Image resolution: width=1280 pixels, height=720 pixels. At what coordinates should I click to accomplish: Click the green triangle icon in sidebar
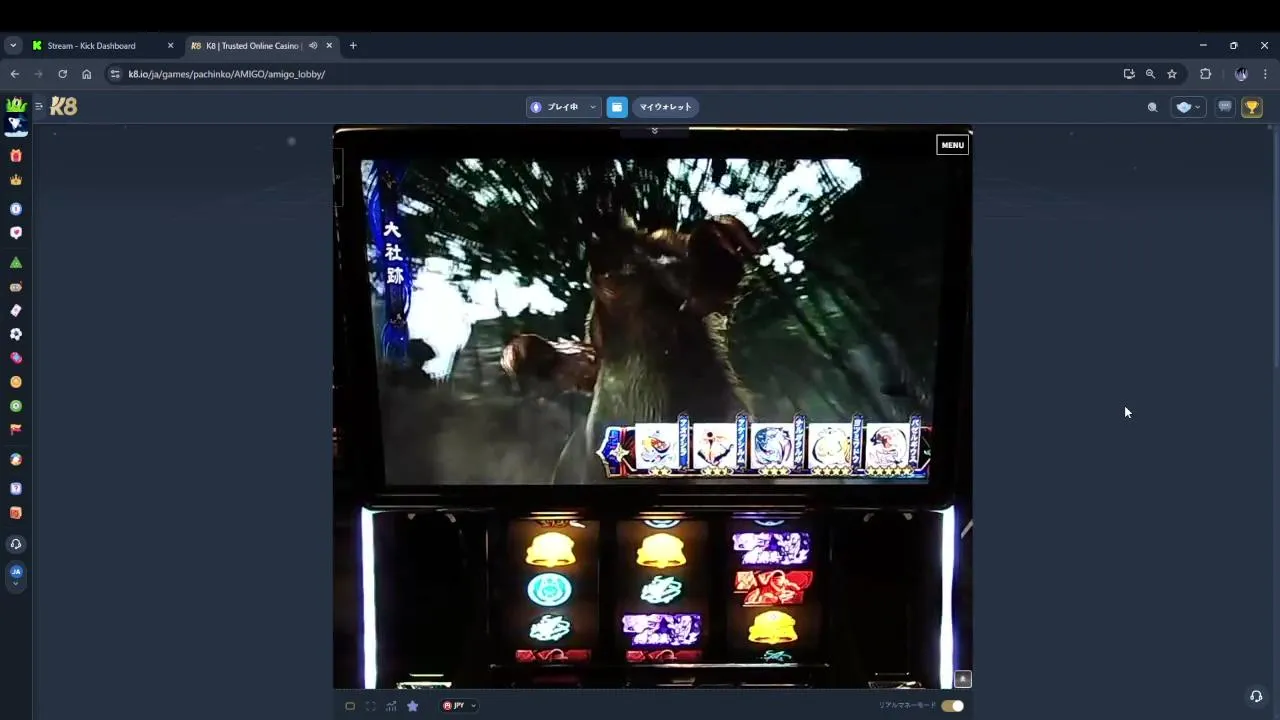15,263
